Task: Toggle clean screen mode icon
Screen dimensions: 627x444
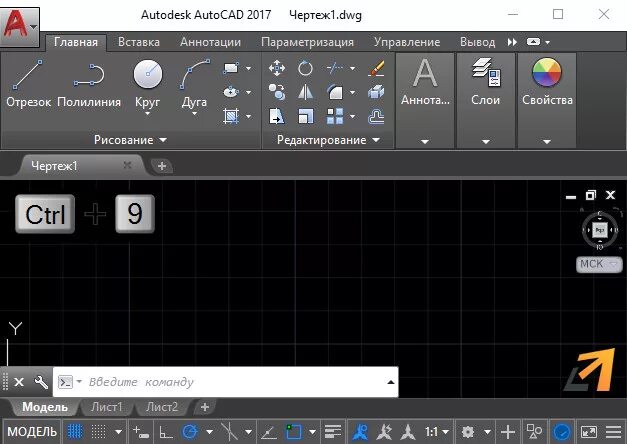Action: [x=589, y=432]
